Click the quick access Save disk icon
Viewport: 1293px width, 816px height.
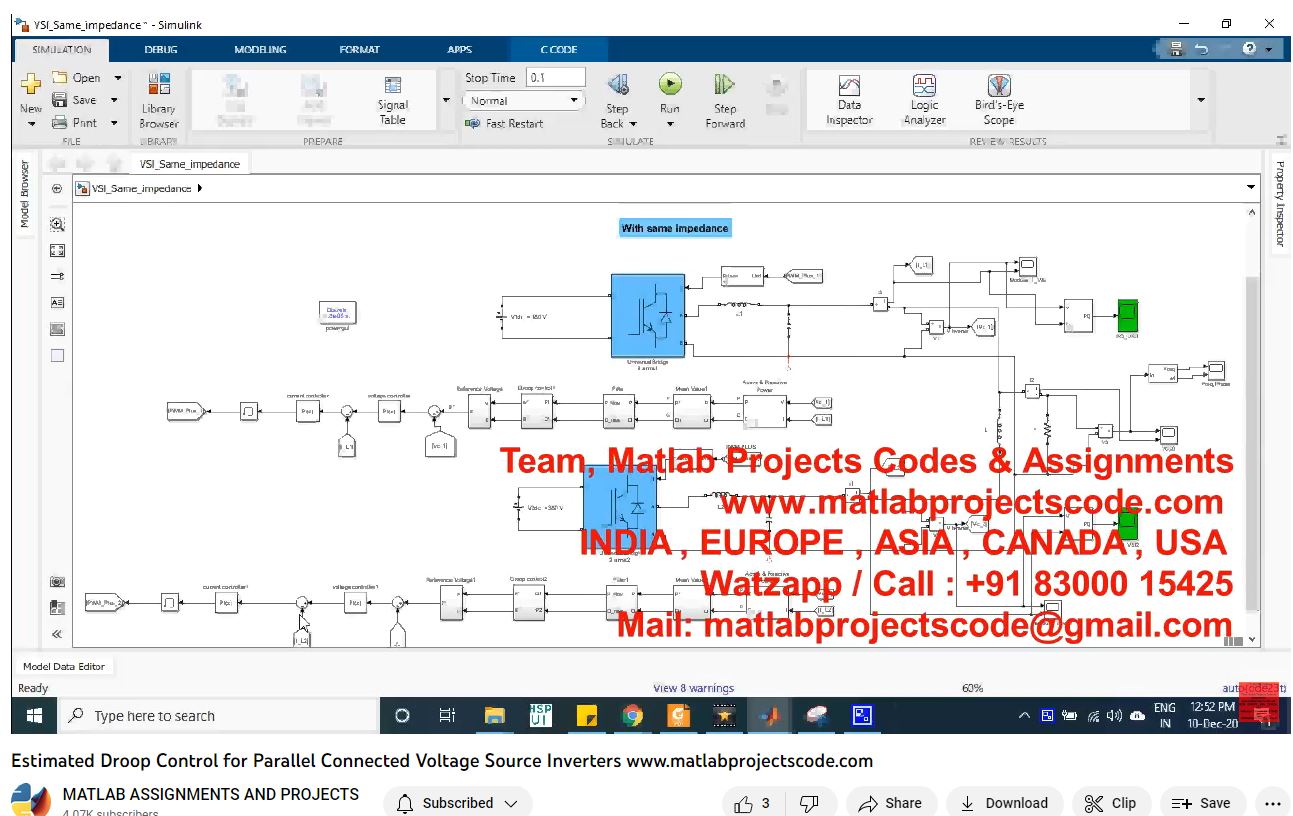coord(1176,49)
